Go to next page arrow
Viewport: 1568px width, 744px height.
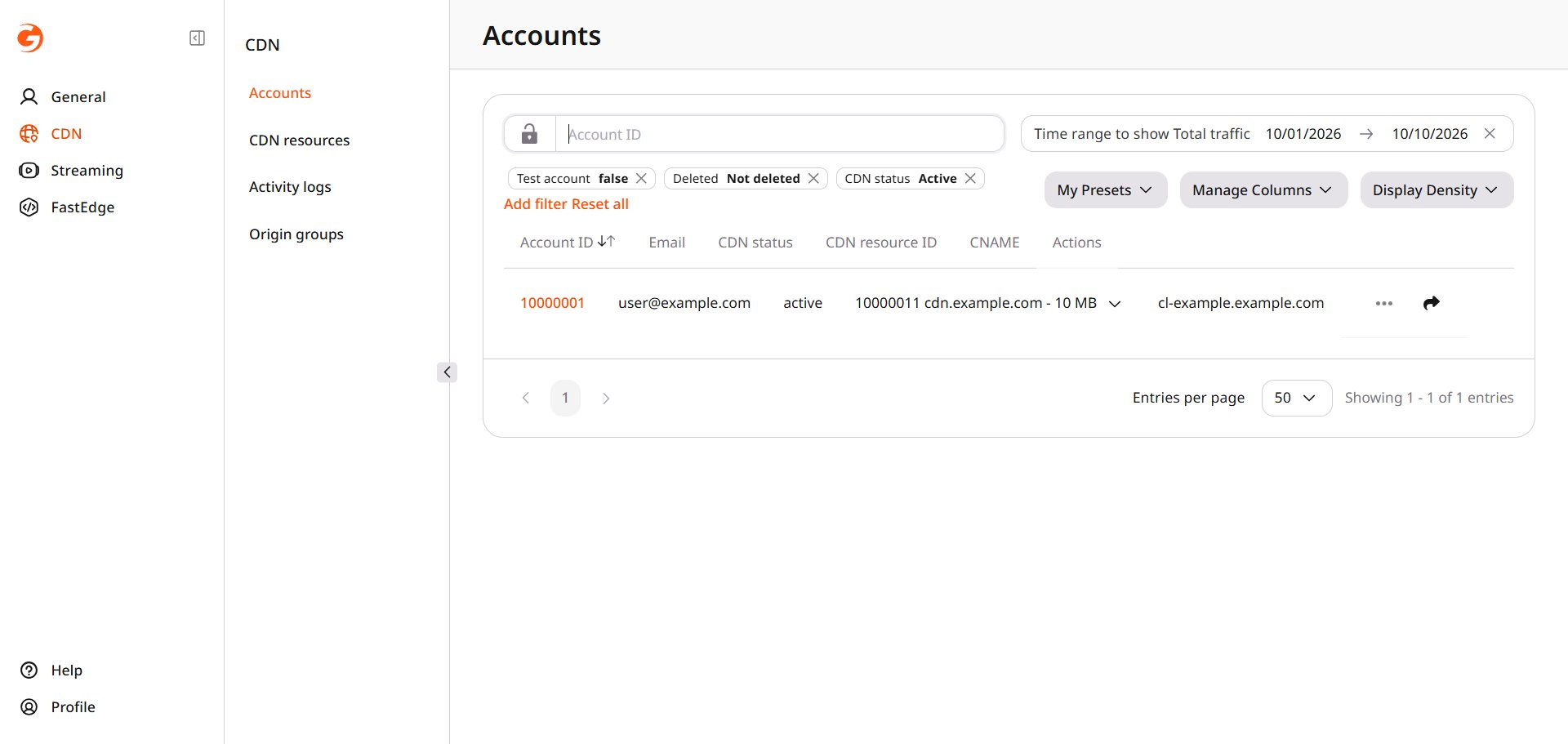606,399
